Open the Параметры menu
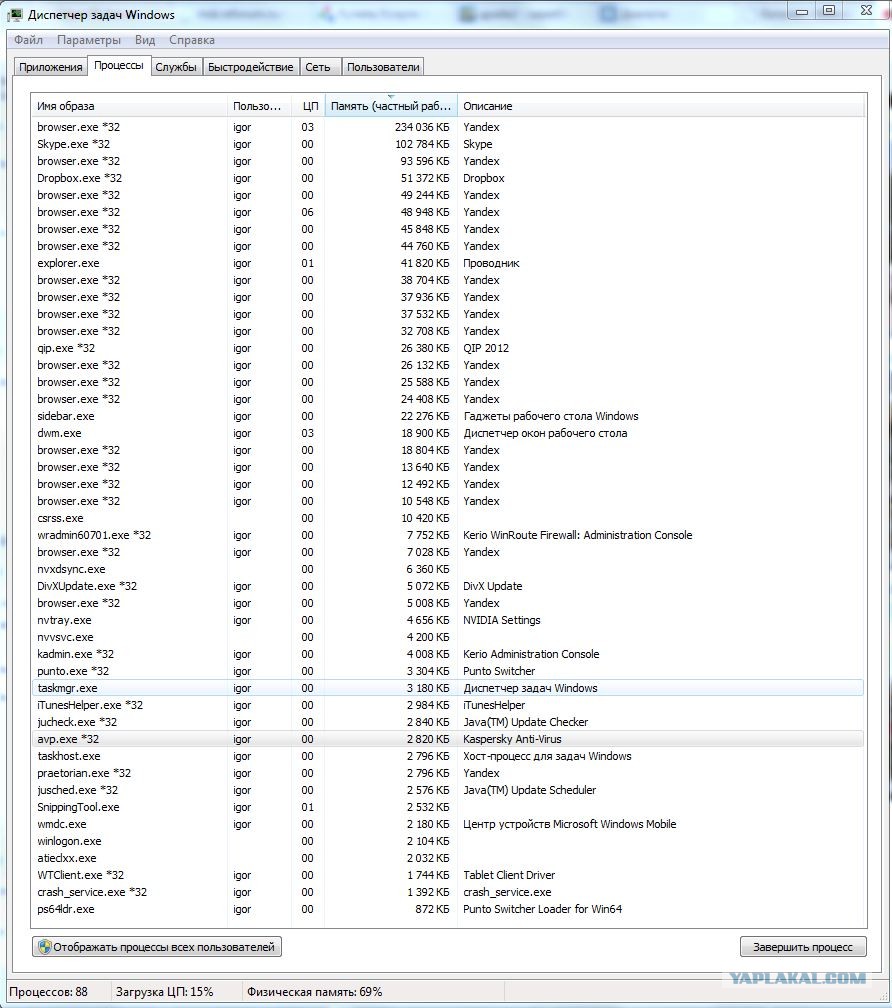 pos(89,40)
